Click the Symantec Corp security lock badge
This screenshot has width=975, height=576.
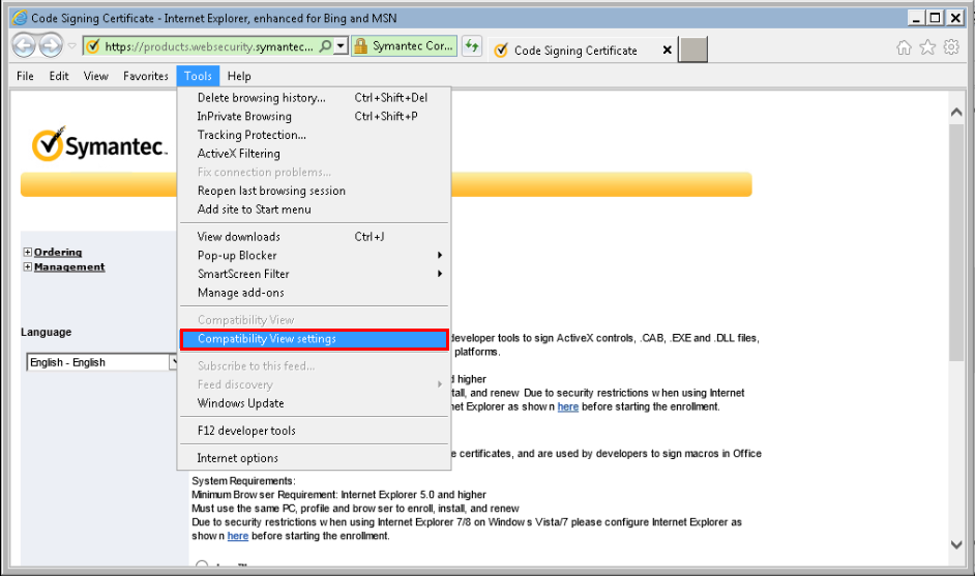404,46
